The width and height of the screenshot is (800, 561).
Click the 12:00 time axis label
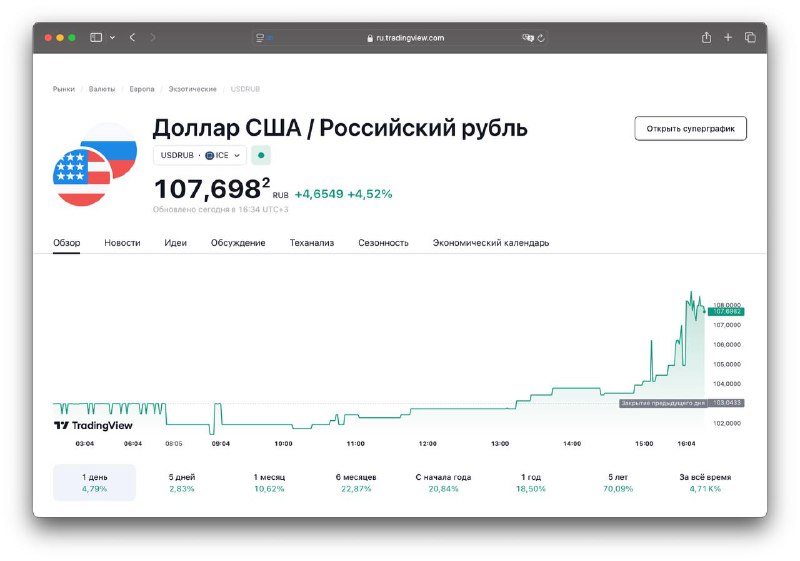[x=428, y=444]
